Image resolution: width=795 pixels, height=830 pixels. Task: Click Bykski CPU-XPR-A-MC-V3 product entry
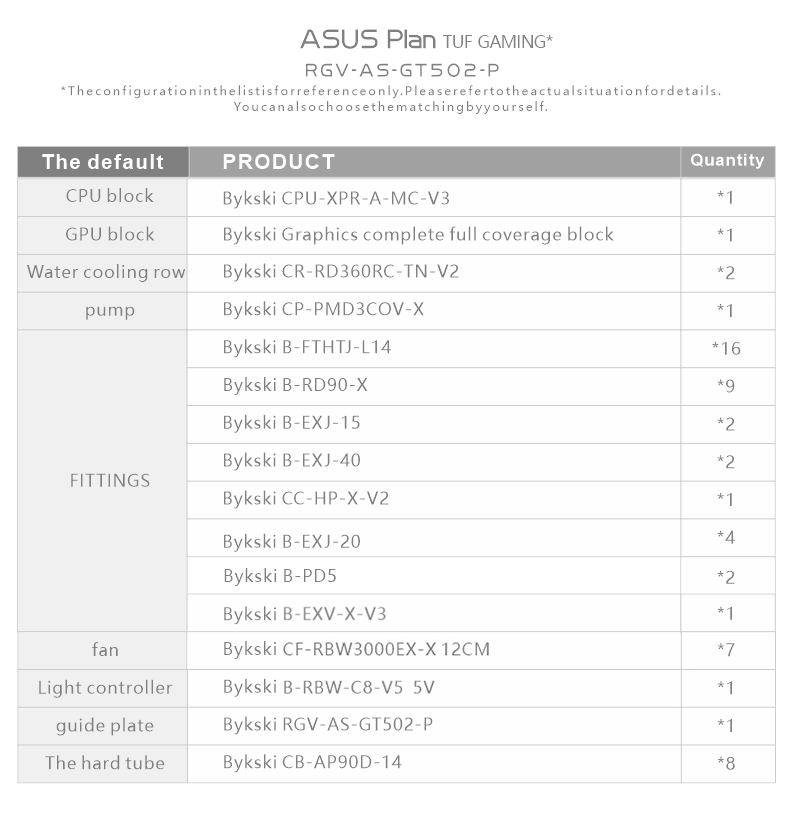tap(336, 198)
